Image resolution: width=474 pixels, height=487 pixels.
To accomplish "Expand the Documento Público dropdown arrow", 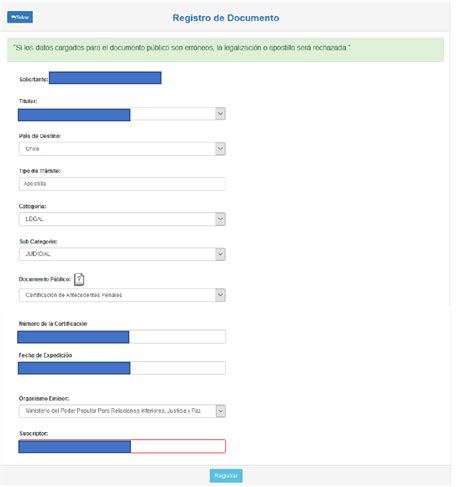I will 220,295.
